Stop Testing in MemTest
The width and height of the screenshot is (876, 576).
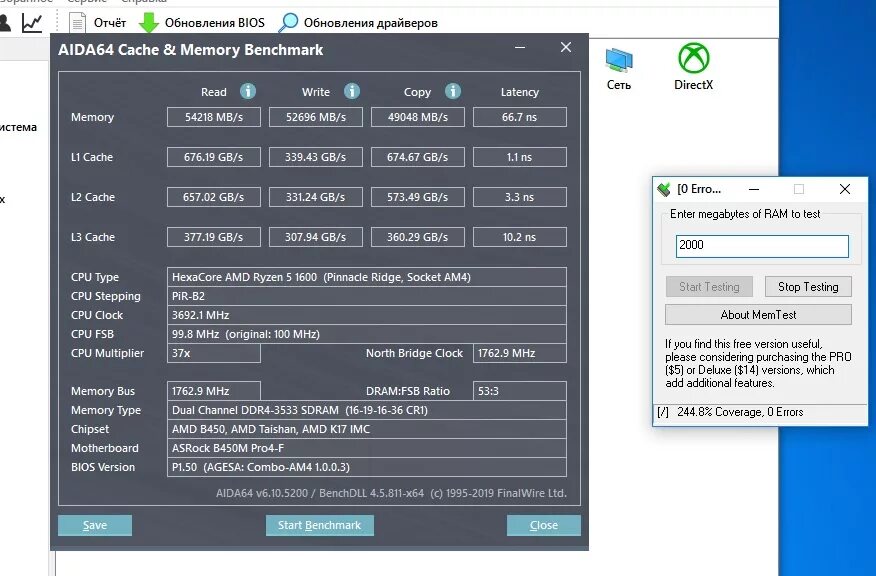point(808,287)
